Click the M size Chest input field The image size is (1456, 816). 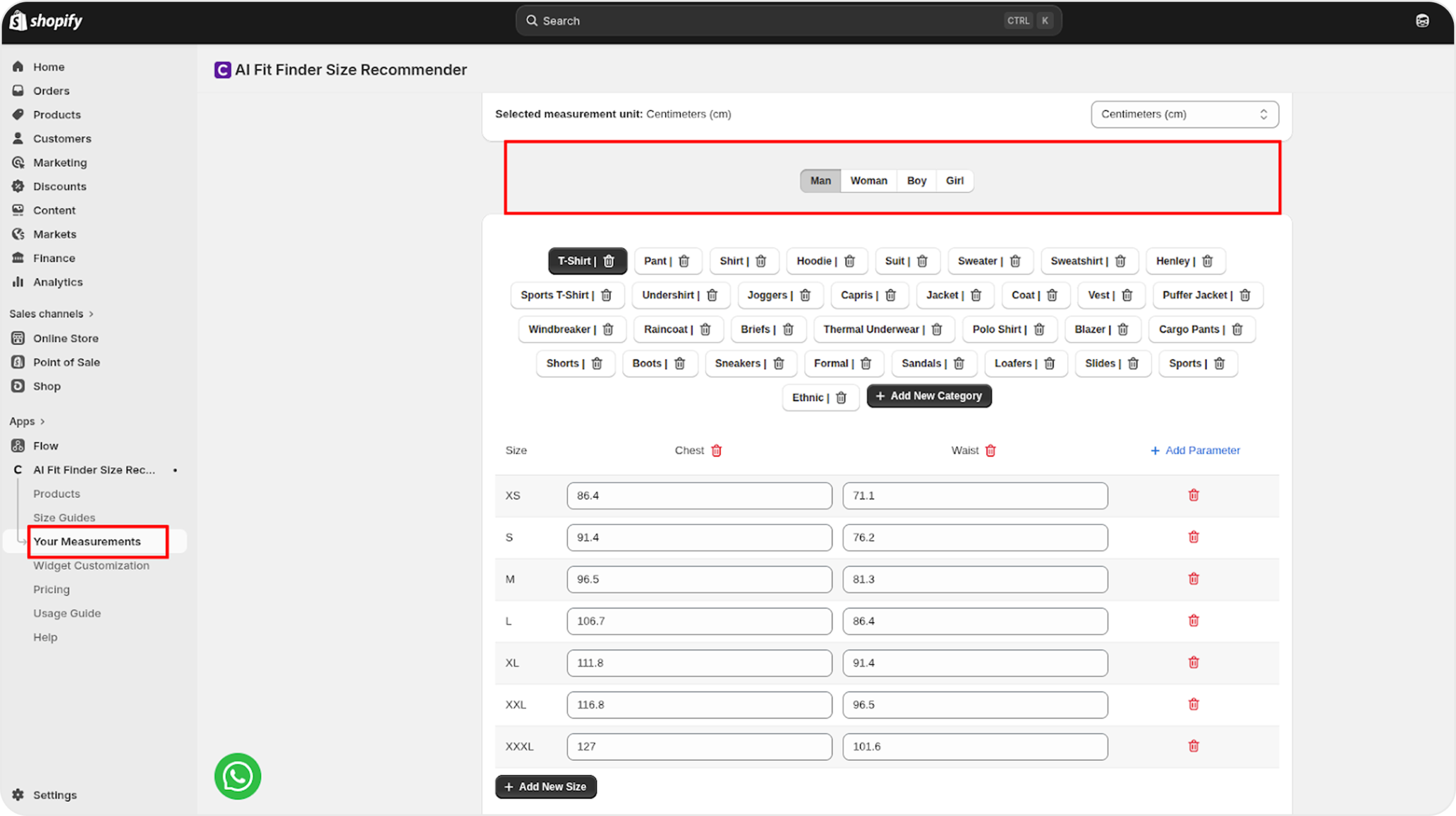point(699,579)
